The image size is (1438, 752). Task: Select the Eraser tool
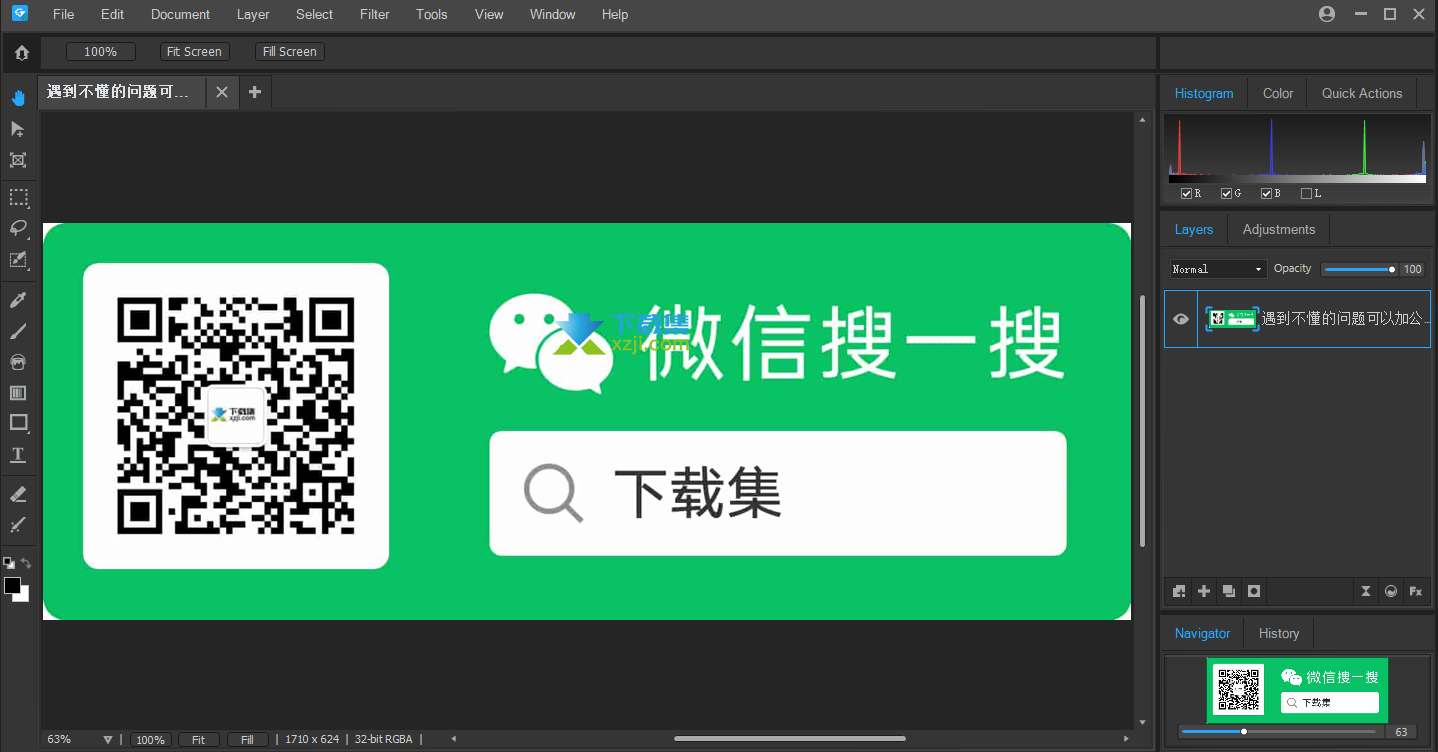pyautogui.click(x=18, y=494)
